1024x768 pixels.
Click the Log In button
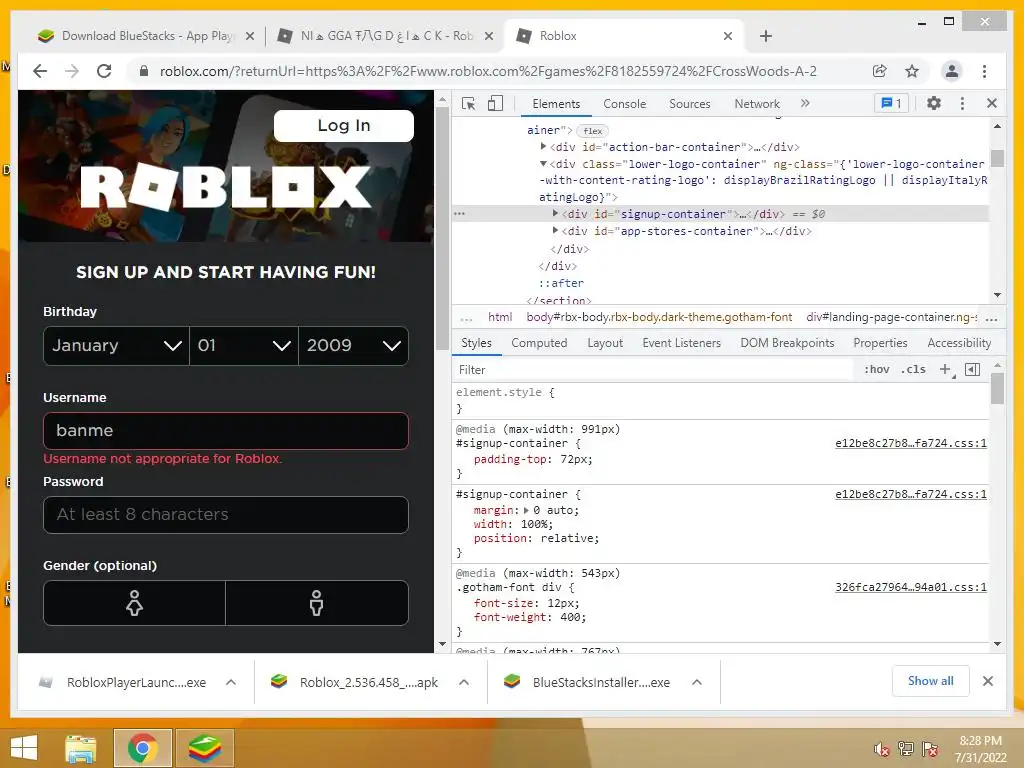tap(344, 125)
